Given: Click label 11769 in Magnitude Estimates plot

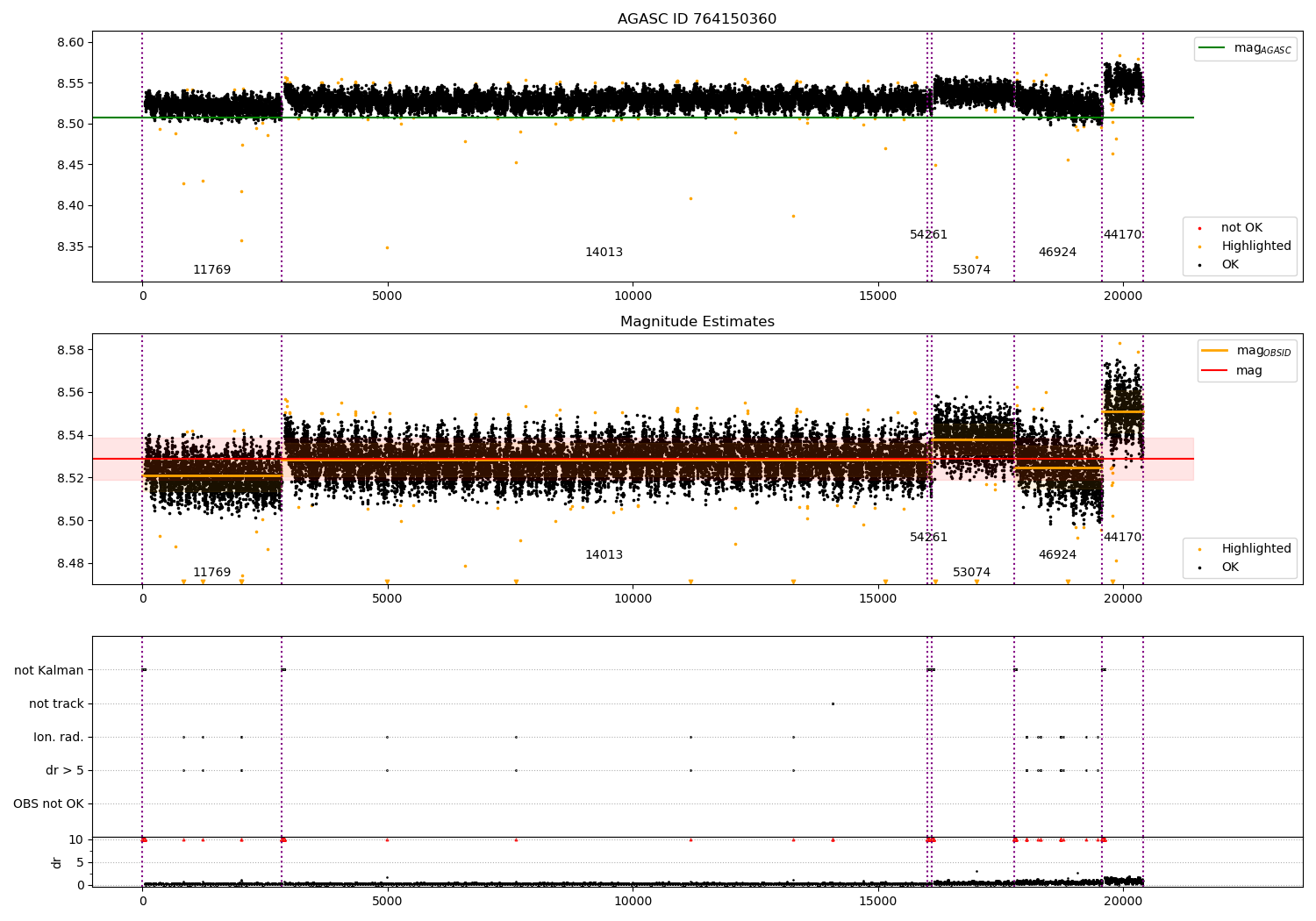Looking at the screenshot, I should coord(211,573).
